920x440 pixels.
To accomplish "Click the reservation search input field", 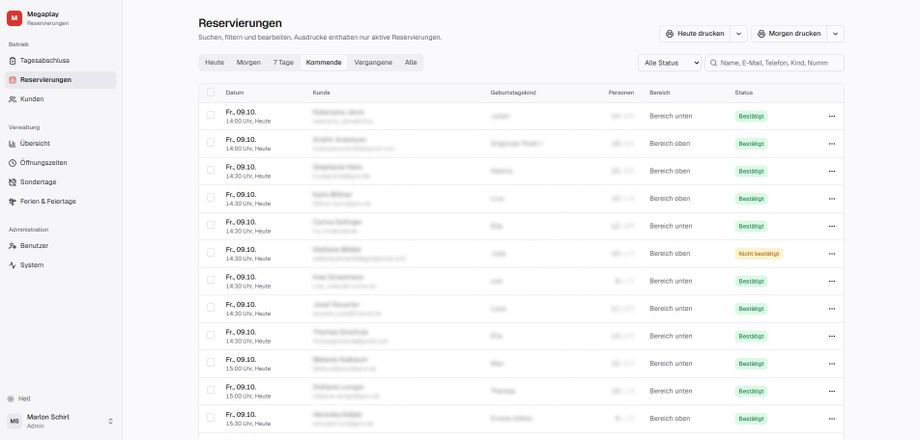I will click(774, 63).
